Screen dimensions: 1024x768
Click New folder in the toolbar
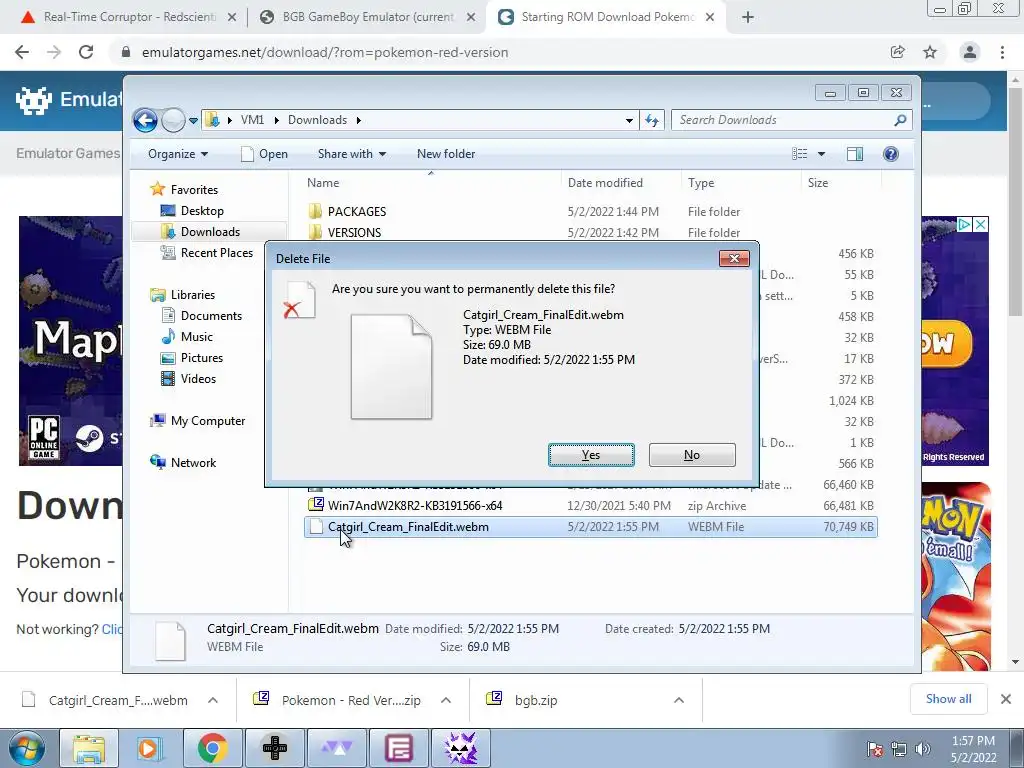pyautogui.click(x=446, y=154)
